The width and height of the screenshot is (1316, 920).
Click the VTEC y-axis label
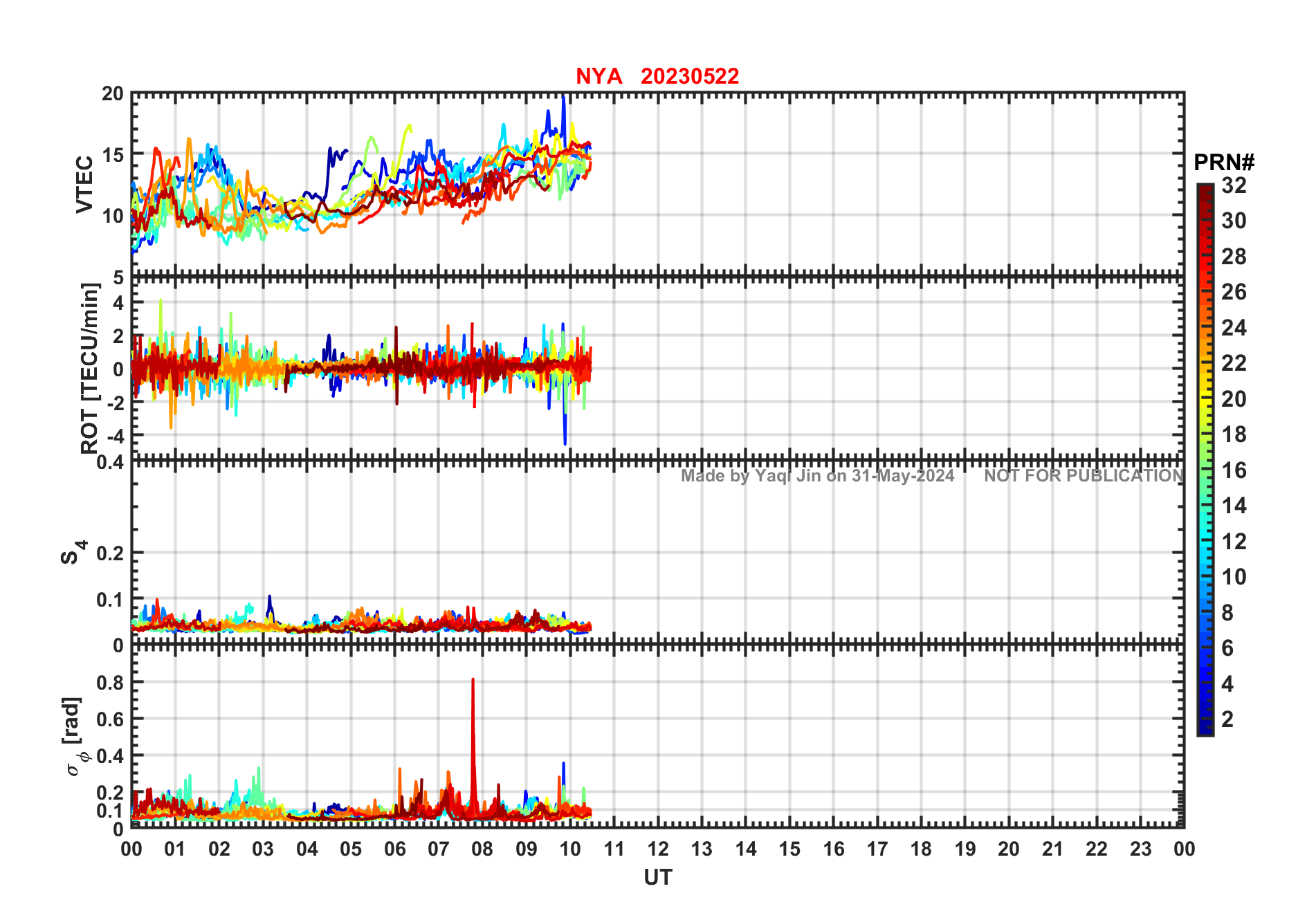[84, 185]
